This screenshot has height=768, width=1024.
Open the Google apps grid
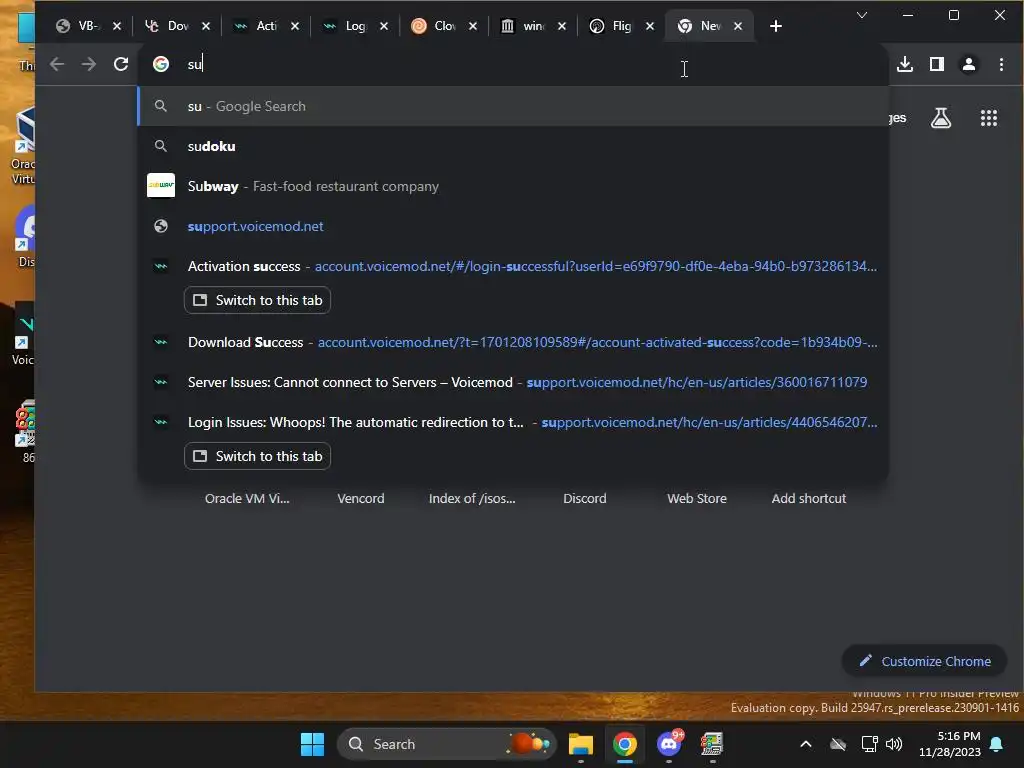tap(989, 118)
